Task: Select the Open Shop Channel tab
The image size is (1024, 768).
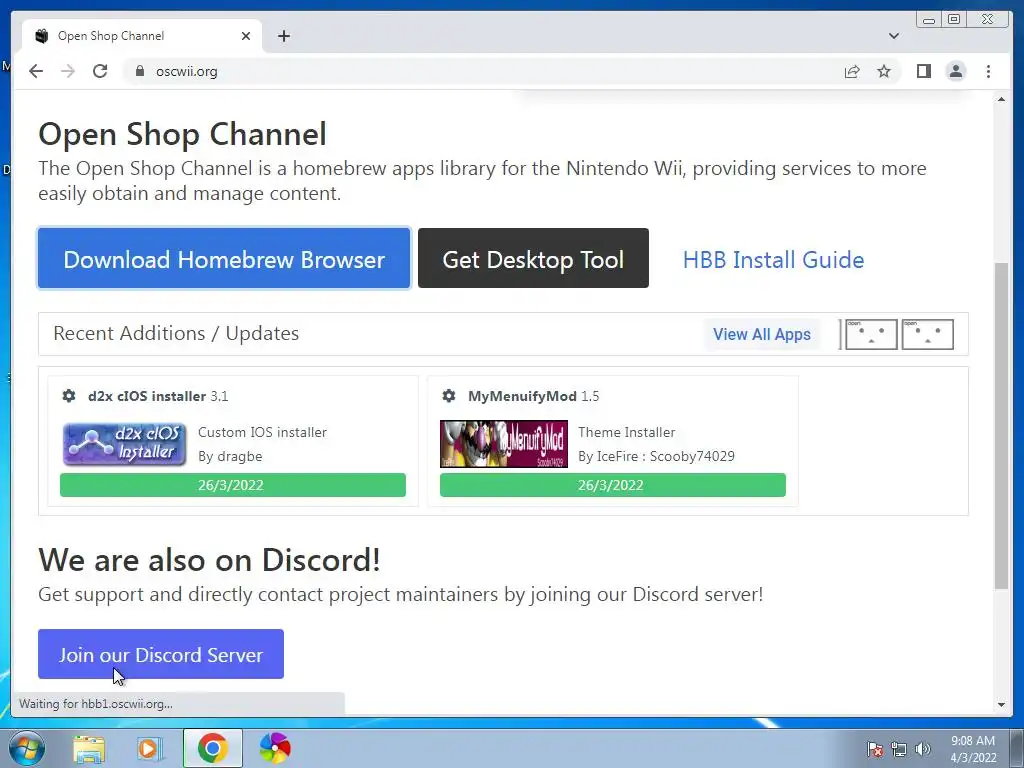Action: point(142,36)
